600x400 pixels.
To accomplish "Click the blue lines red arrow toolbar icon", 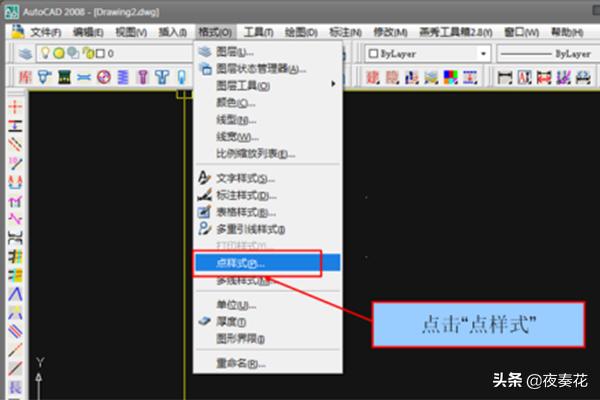I will click(470, 77).
